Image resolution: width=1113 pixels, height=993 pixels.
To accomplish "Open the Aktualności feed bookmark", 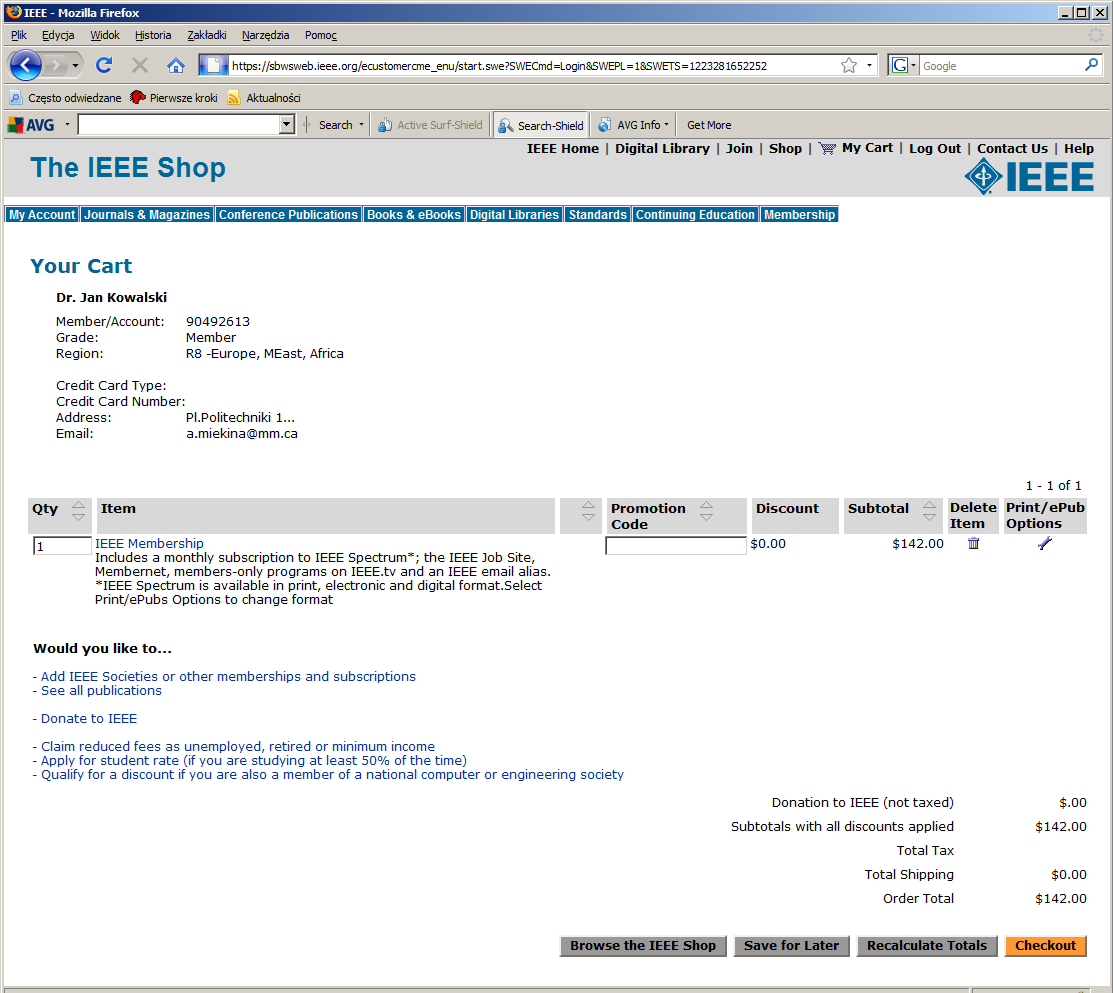I will (x=263, y=98).
